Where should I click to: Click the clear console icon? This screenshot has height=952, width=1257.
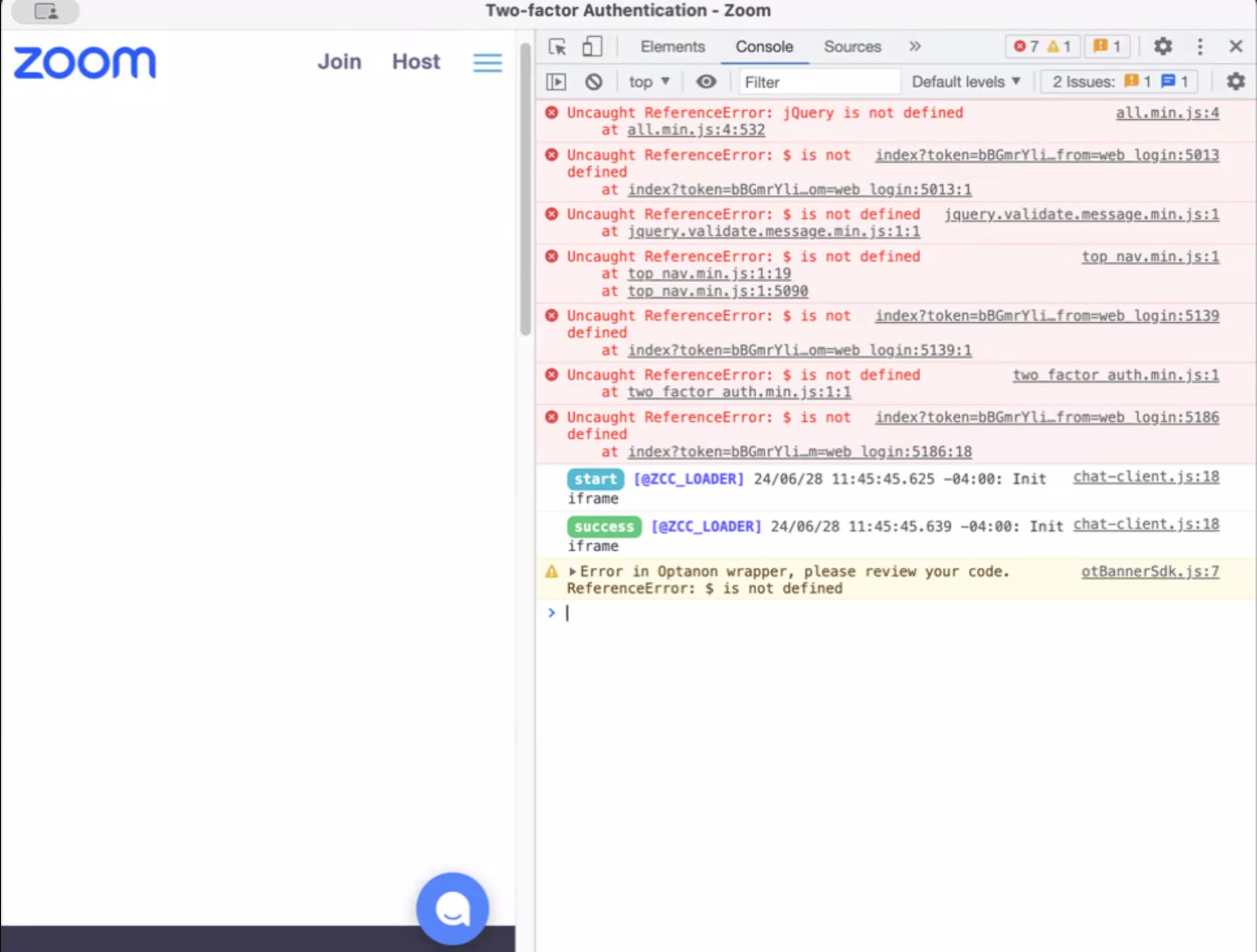[x=593, y=82]
